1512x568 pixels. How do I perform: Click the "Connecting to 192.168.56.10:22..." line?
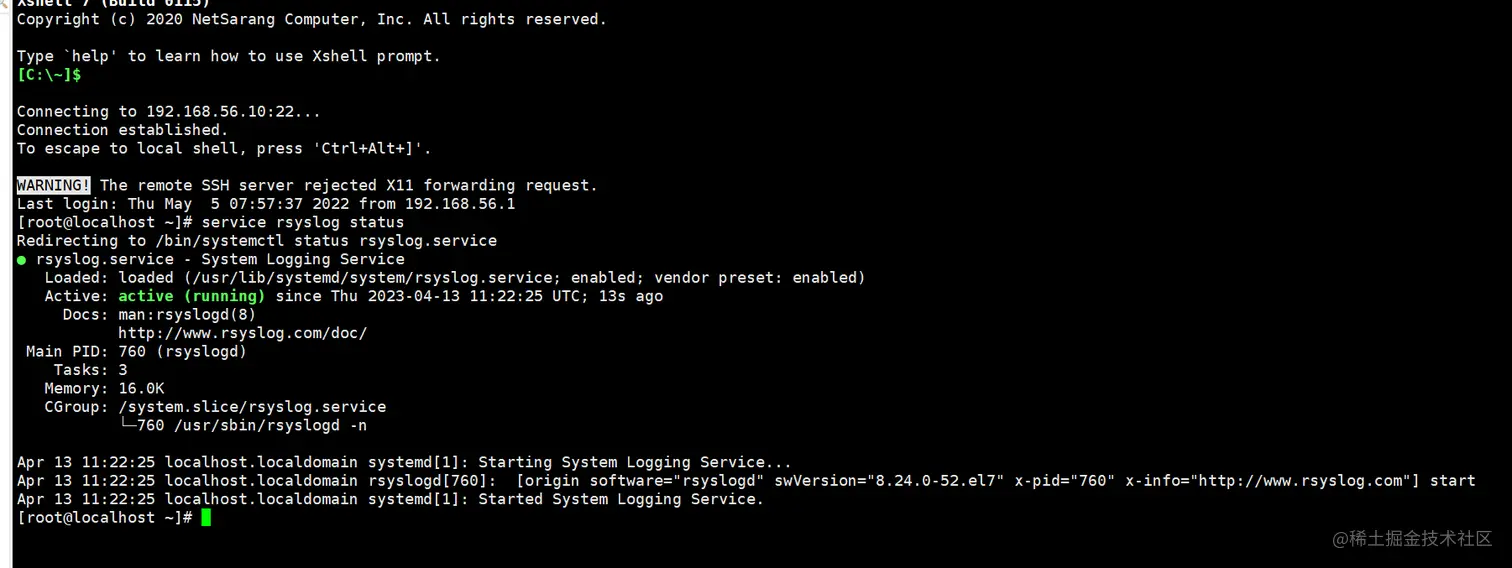(168, 111)
